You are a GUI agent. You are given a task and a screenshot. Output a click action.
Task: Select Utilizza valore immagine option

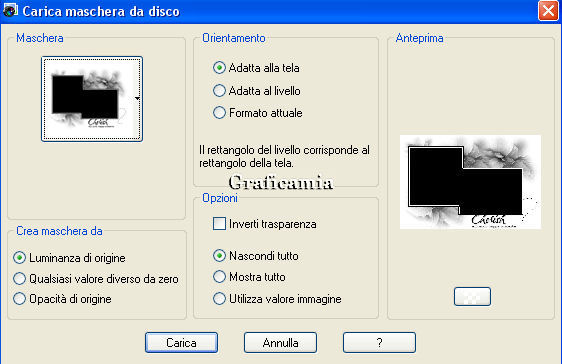(277, 298)
